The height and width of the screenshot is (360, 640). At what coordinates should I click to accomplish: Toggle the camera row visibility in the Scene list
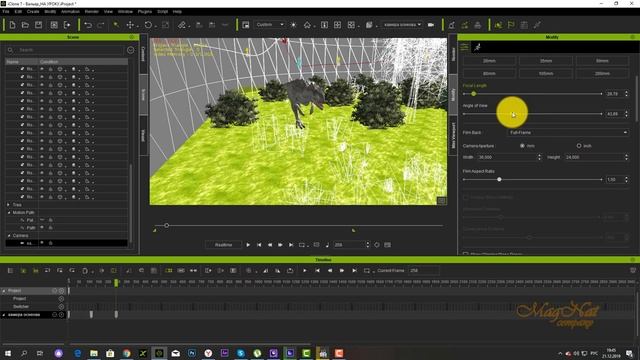click(x=42, y=243)
